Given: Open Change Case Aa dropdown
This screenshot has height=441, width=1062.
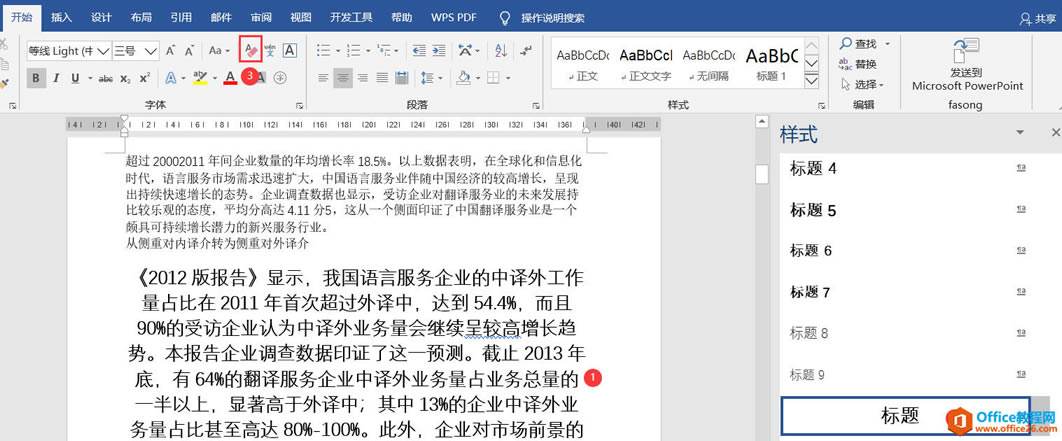Looking at the screenshot, I should pyautogui.click(x=219, y=50).
